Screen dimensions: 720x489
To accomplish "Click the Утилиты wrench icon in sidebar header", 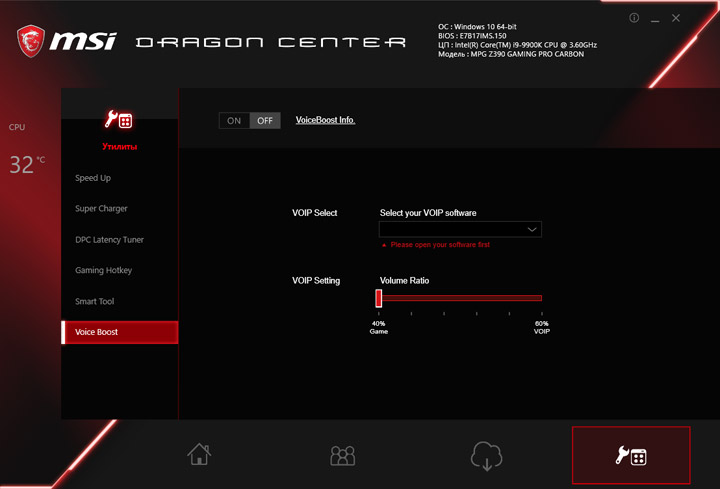I will (x=118, y=119).
